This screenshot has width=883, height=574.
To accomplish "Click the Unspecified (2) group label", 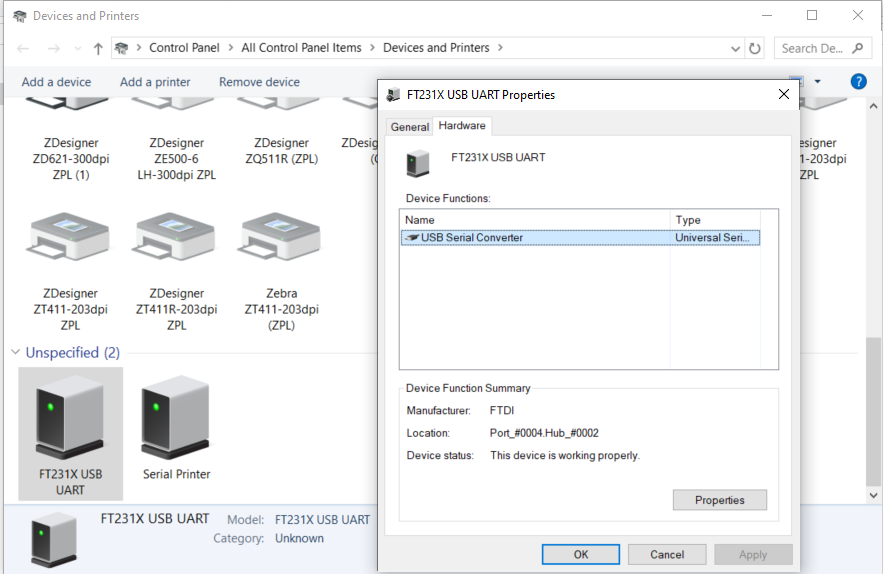I will [x=73, y=352].
